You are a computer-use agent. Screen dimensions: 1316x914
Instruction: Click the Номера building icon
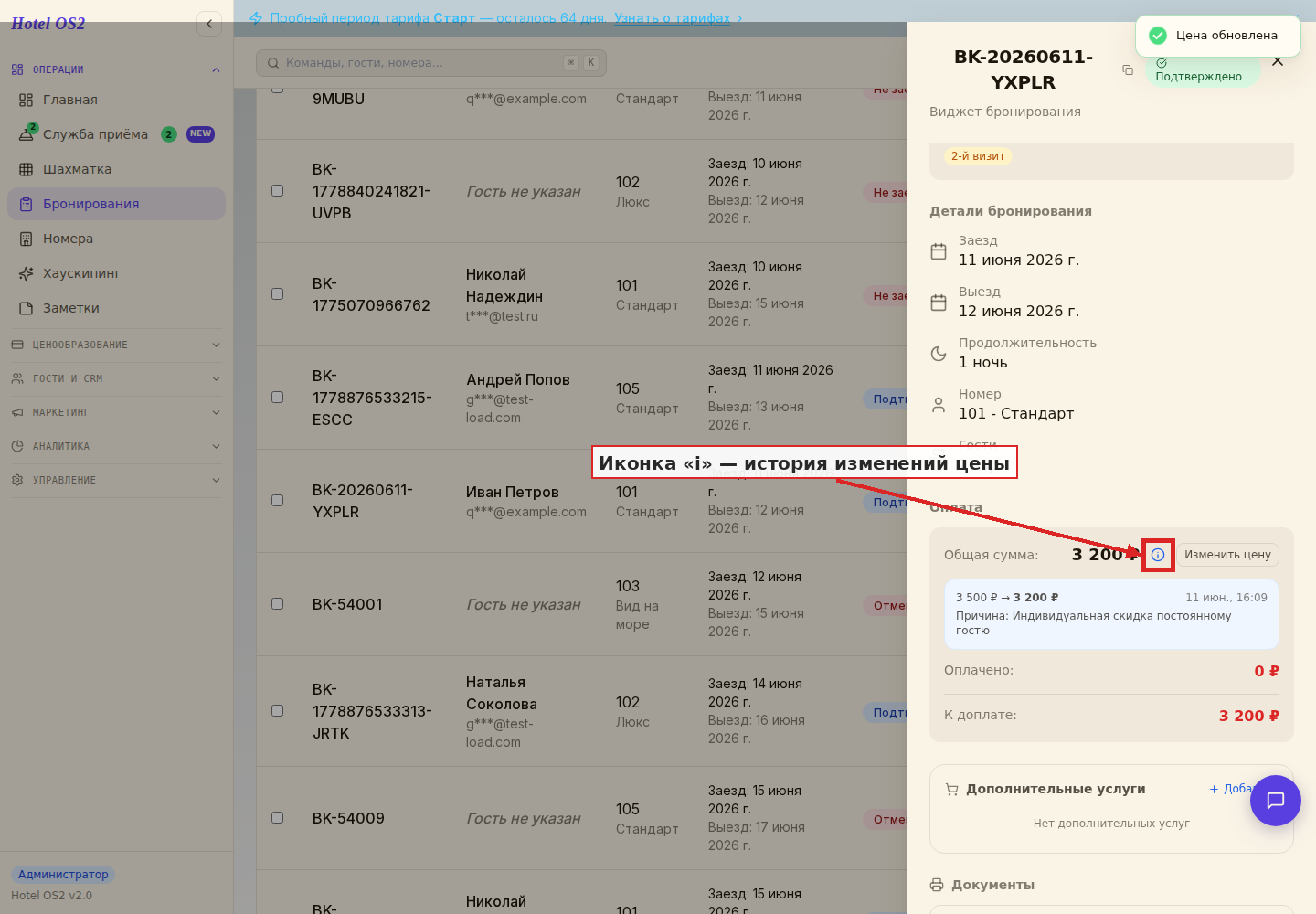click(26, 239)
